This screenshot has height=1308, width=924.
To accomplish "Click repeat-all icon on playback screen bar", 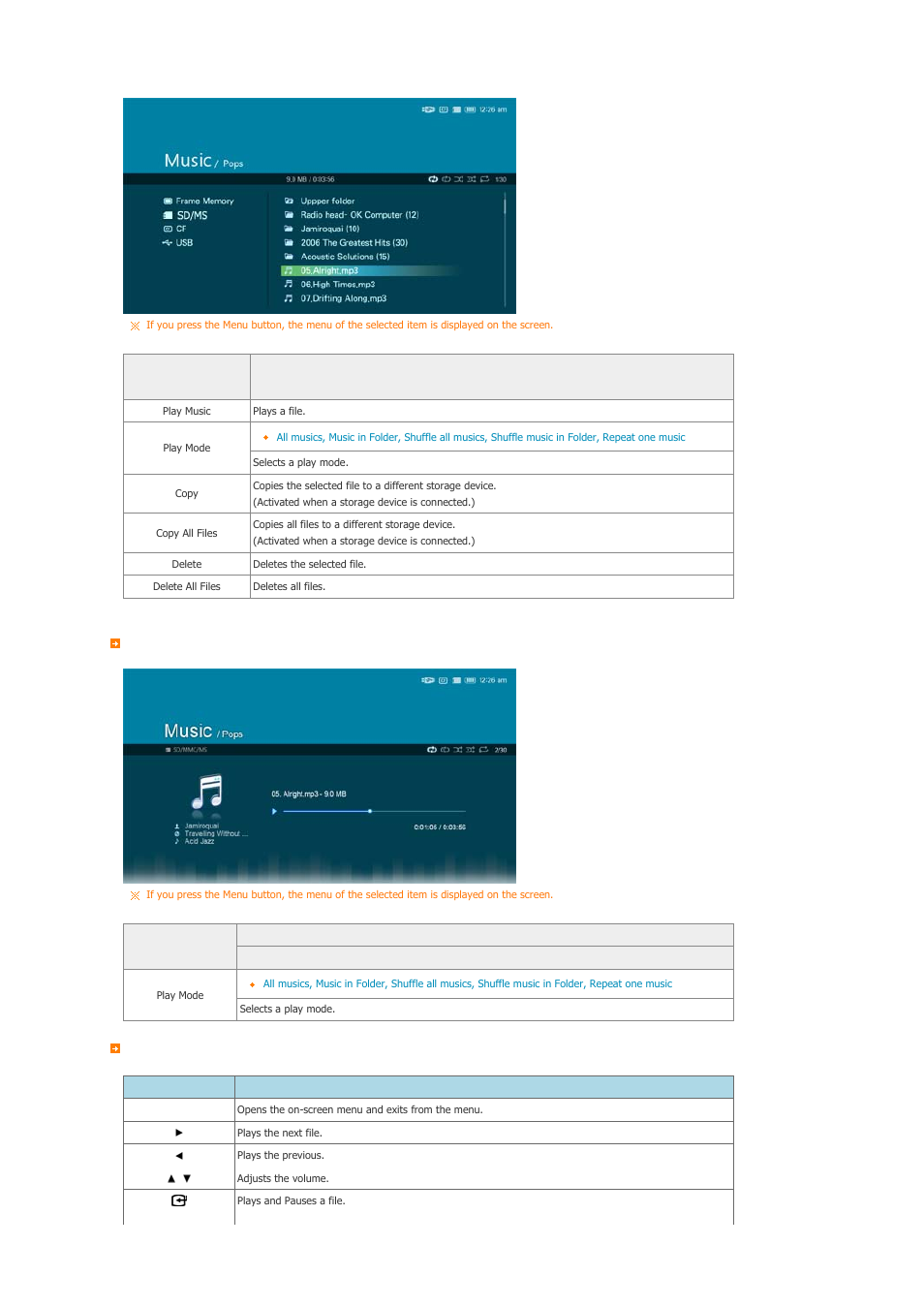I will pyautogui.click(x=432, y=750).
